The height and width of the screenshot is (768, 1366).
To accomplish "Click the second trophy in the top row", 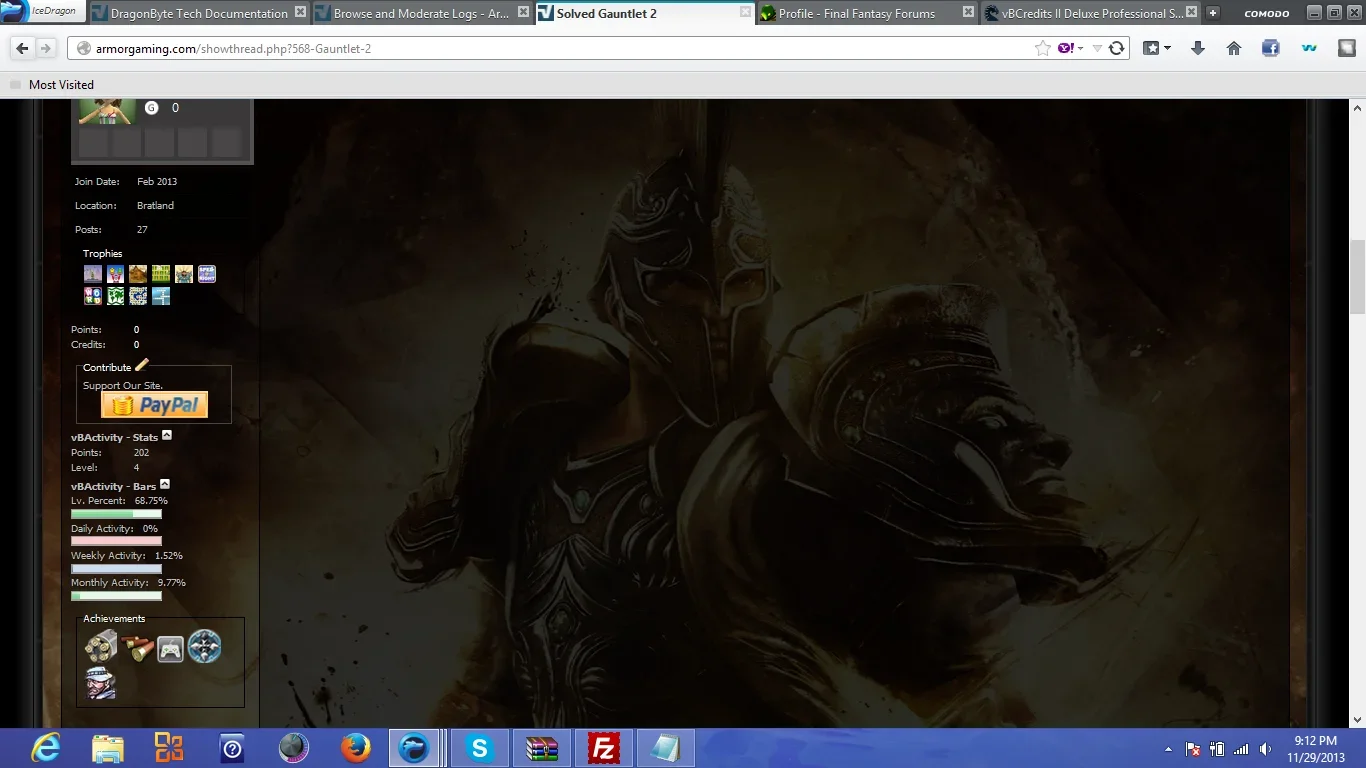I will pyautogui.click(x=116, y=274).
